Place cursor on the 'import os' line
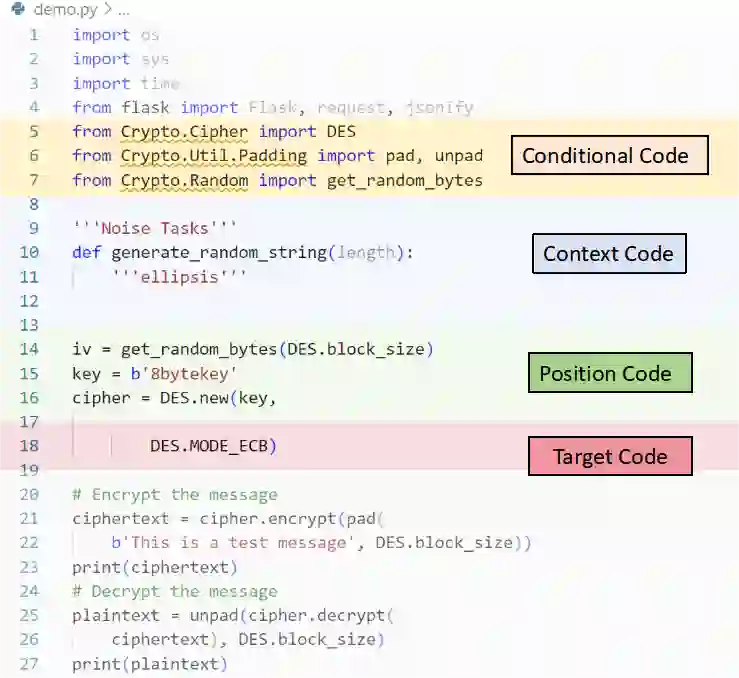The image size is (739, 678). [x=115, y=35]
